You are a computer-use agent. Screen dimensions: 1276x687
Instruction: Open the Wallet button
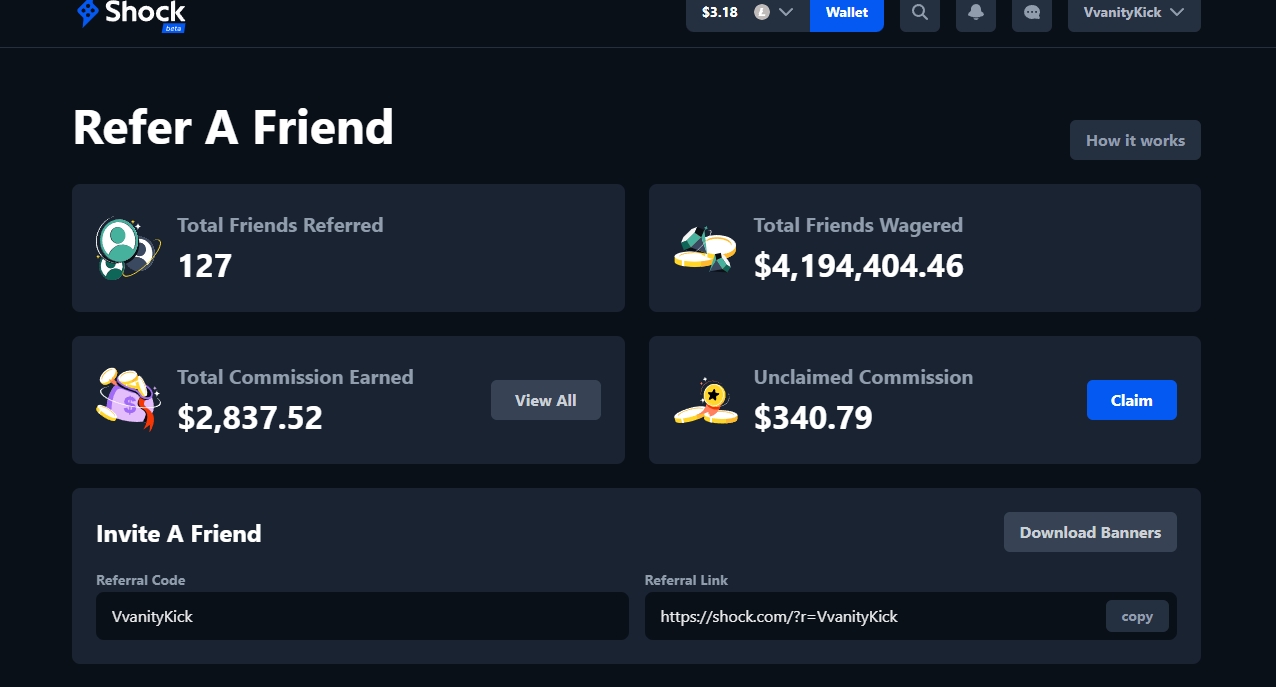(847, 13)
